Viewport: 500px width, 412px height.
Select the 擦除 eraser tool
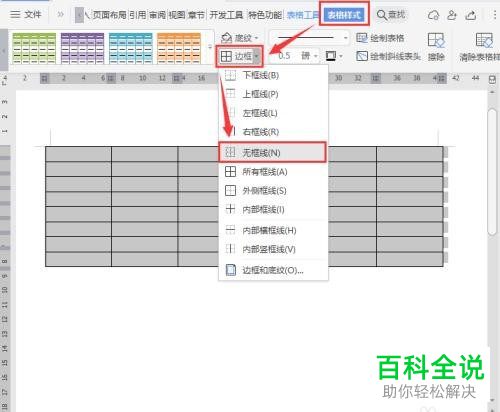click(x=436, y=47)
